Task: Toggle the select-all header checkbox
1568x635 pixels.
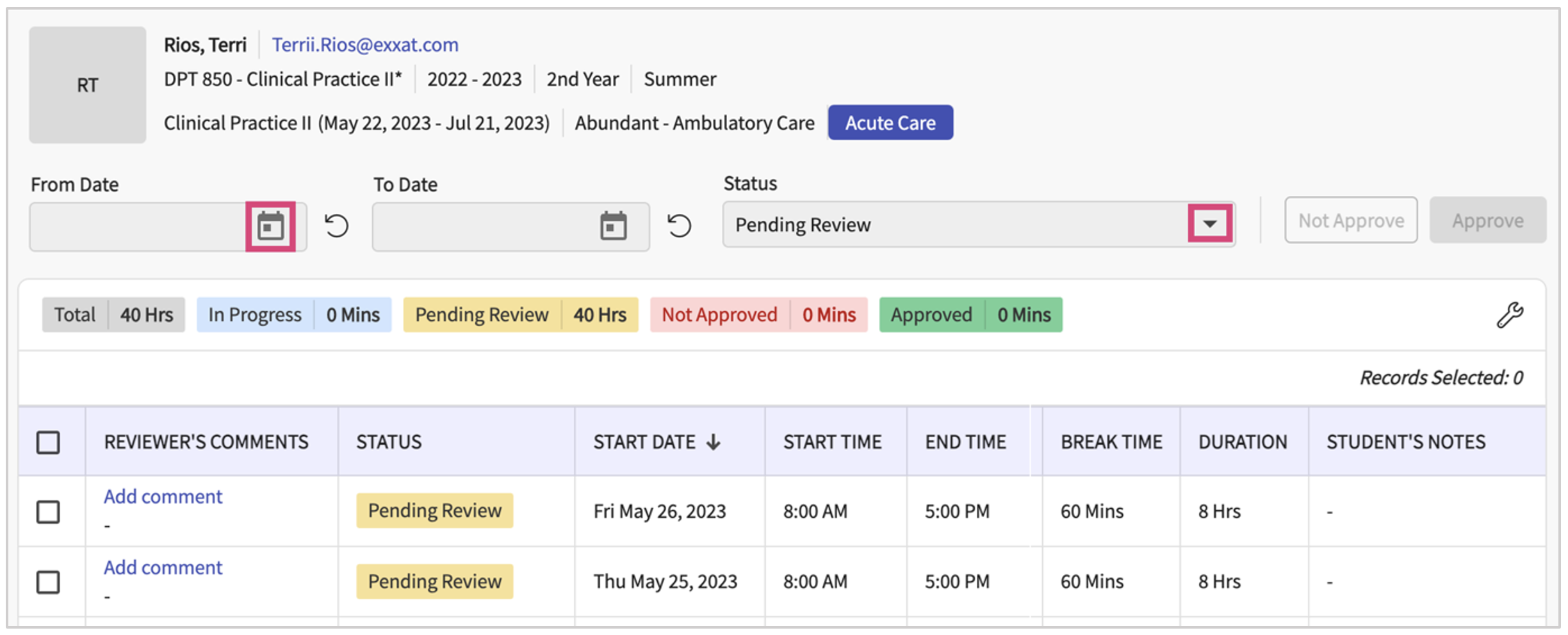Action: point(48,442)
